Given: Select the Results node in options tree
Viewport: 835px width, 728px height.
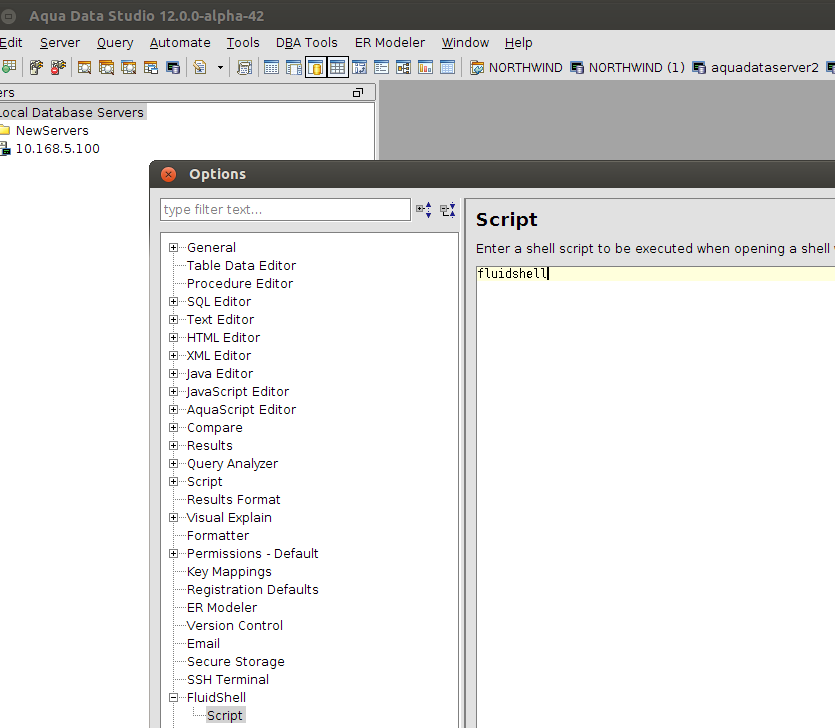Looking at the screenshot, I should (x=209, y=446).
